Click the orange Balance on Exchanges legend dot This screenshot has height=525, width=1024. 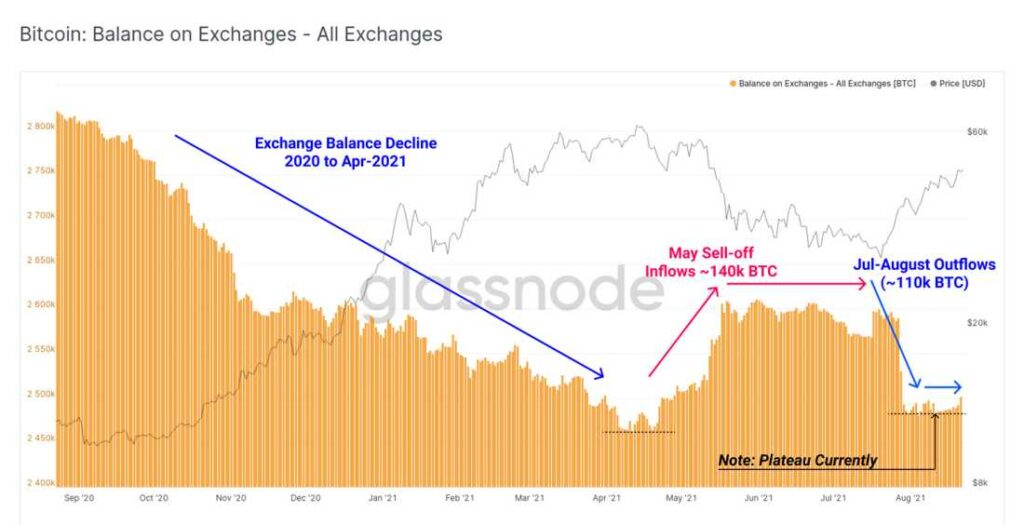(x=733, y=84)
